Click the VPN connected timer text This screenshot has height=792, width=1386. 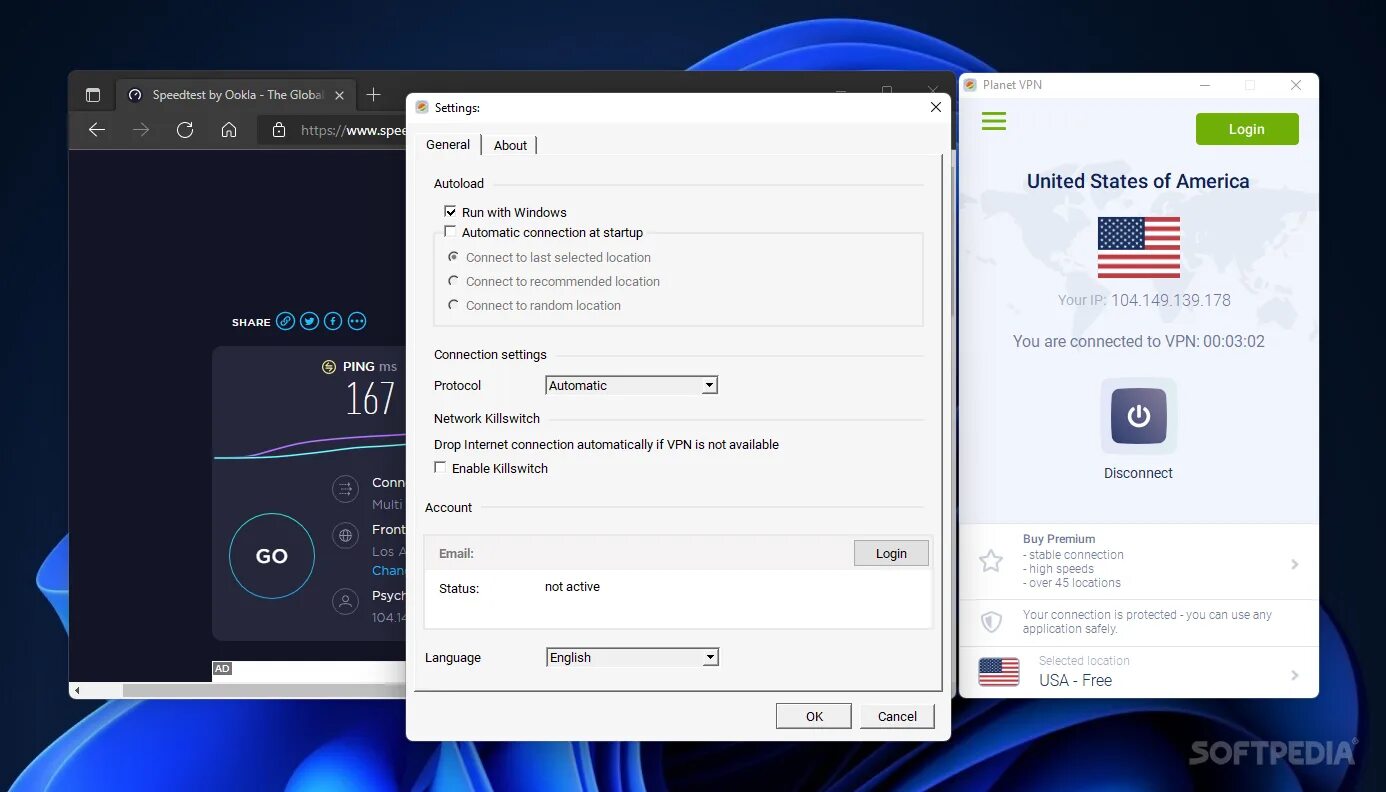click(1139, 341)
